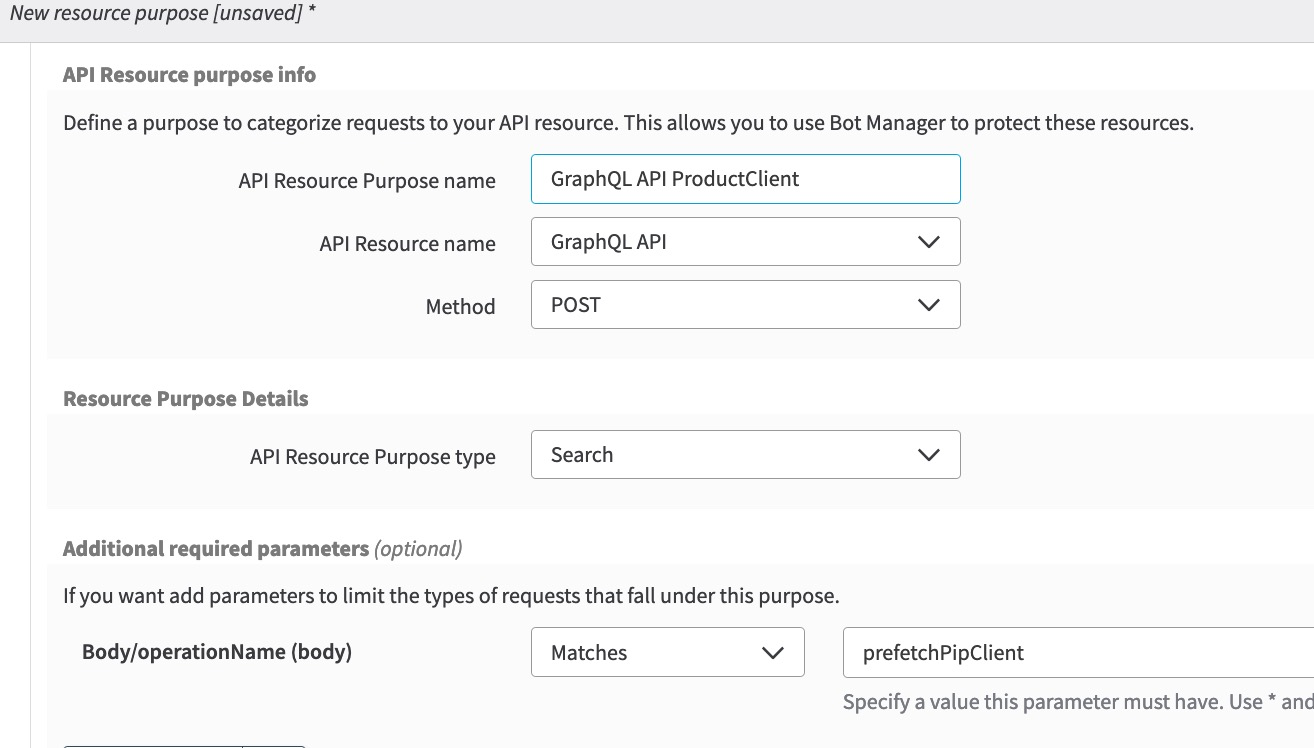Click the chevron arrow in Method field

(928, 305)
